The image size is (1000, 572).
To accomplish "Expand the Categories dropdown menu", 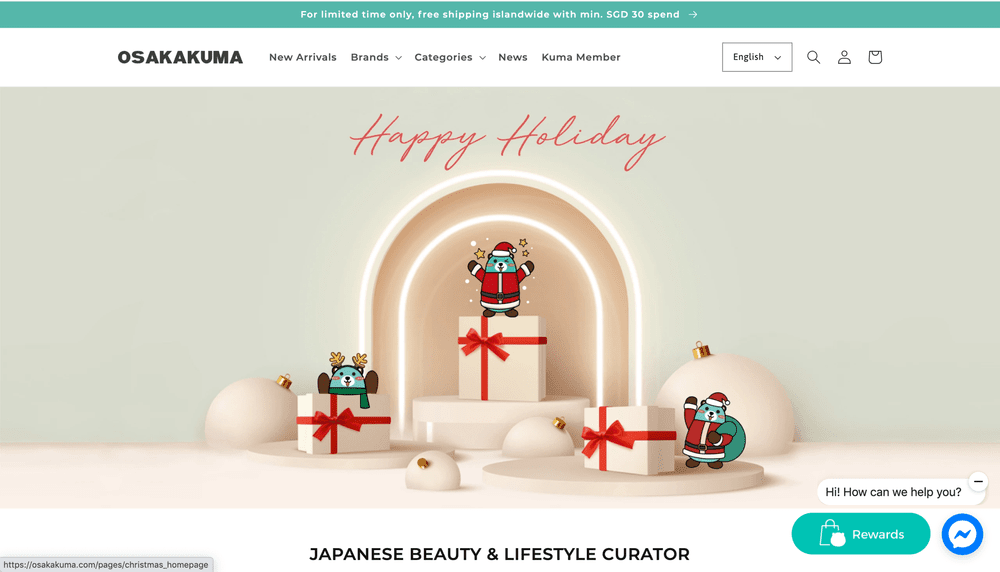I will tap(450, 57).
